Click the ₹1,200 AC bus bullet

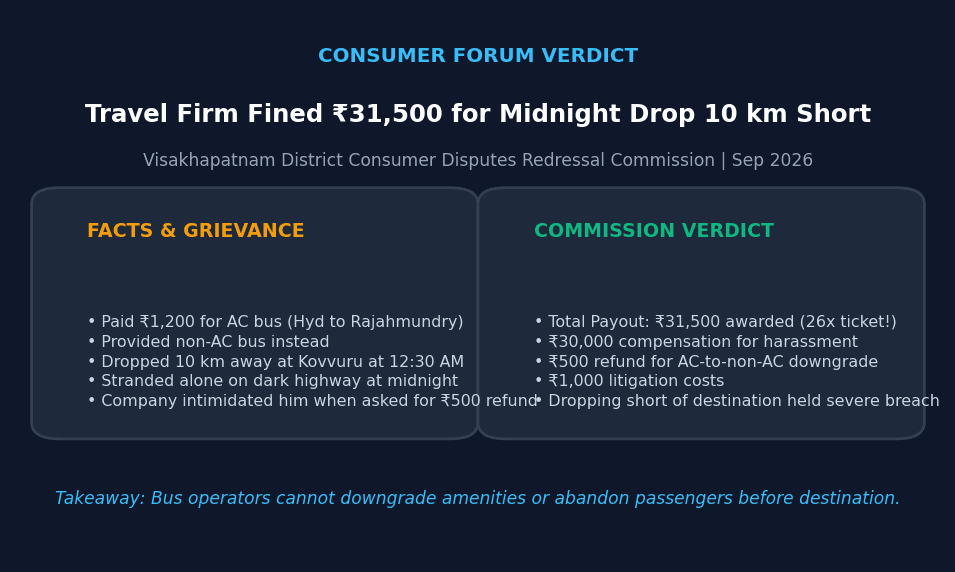(x=275, y=322)
